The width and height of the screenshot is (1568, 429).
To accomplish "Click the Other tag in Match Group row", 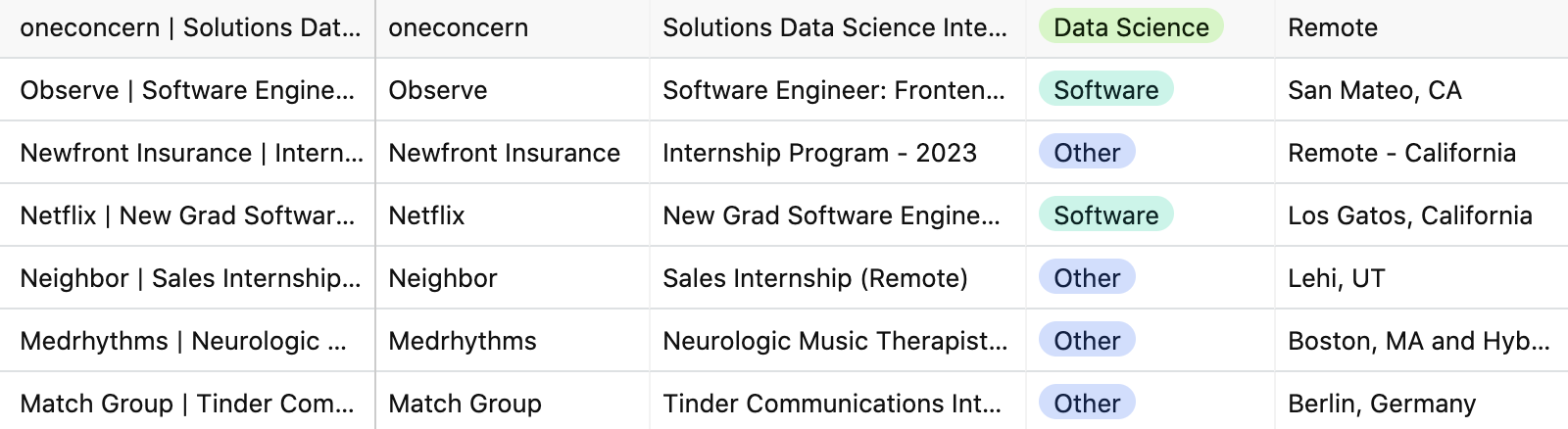I will pos(1087,404).
